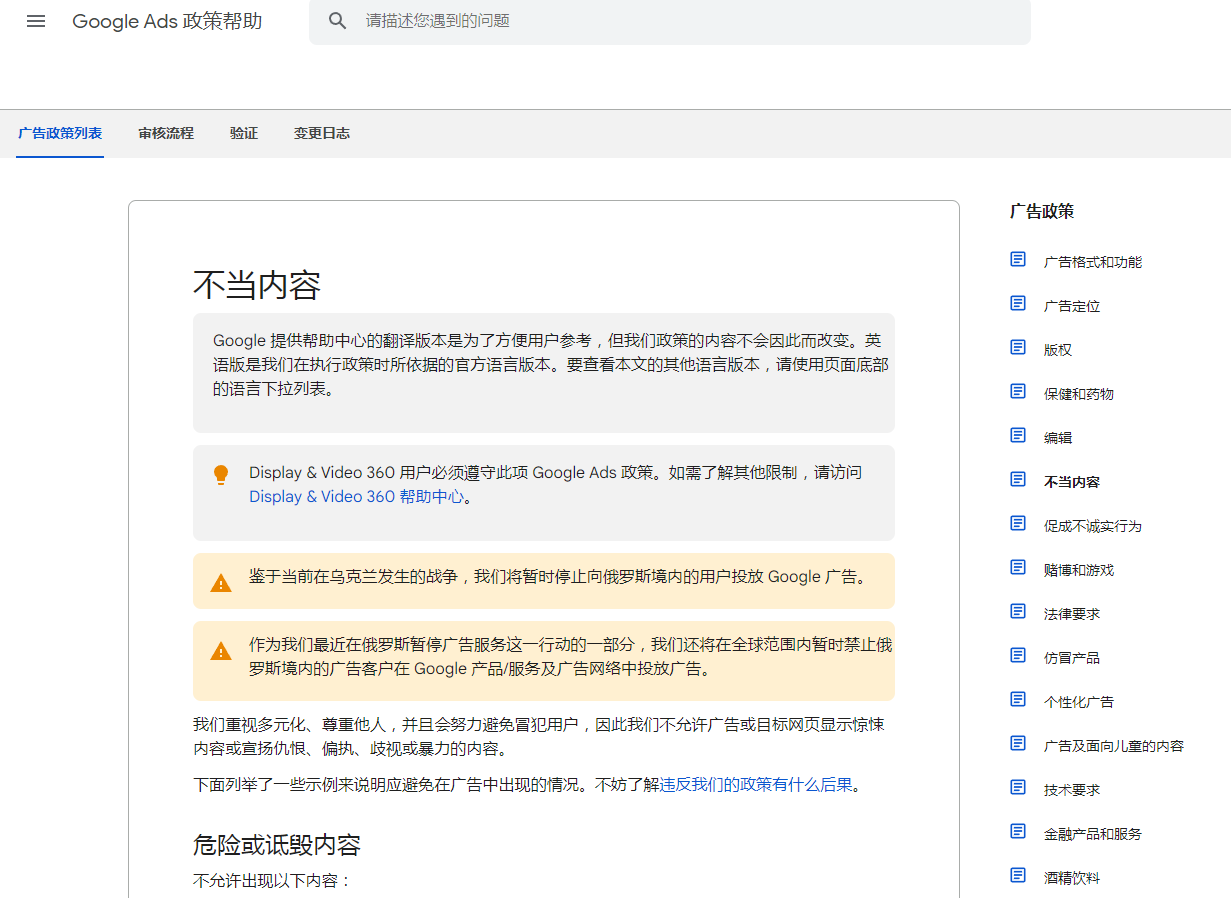The image size is (1231, 898).
Task: Open the Display & Video 360 帮助中心 link
Action: point(357,497)
